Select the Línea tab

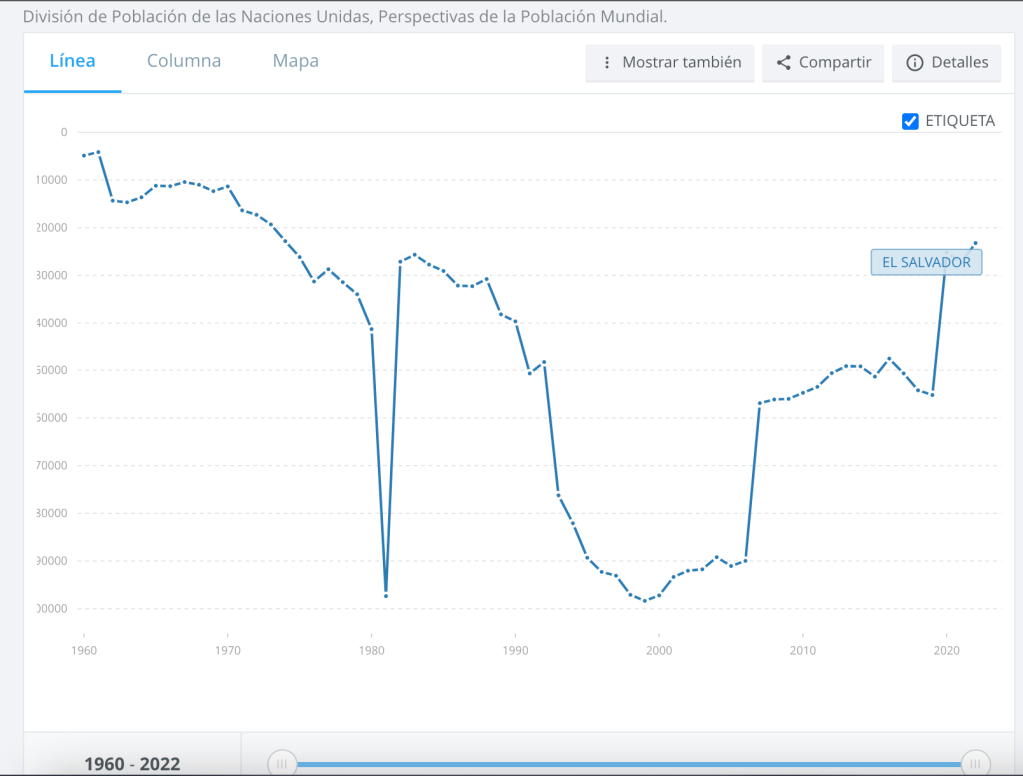tap(73, 61)
